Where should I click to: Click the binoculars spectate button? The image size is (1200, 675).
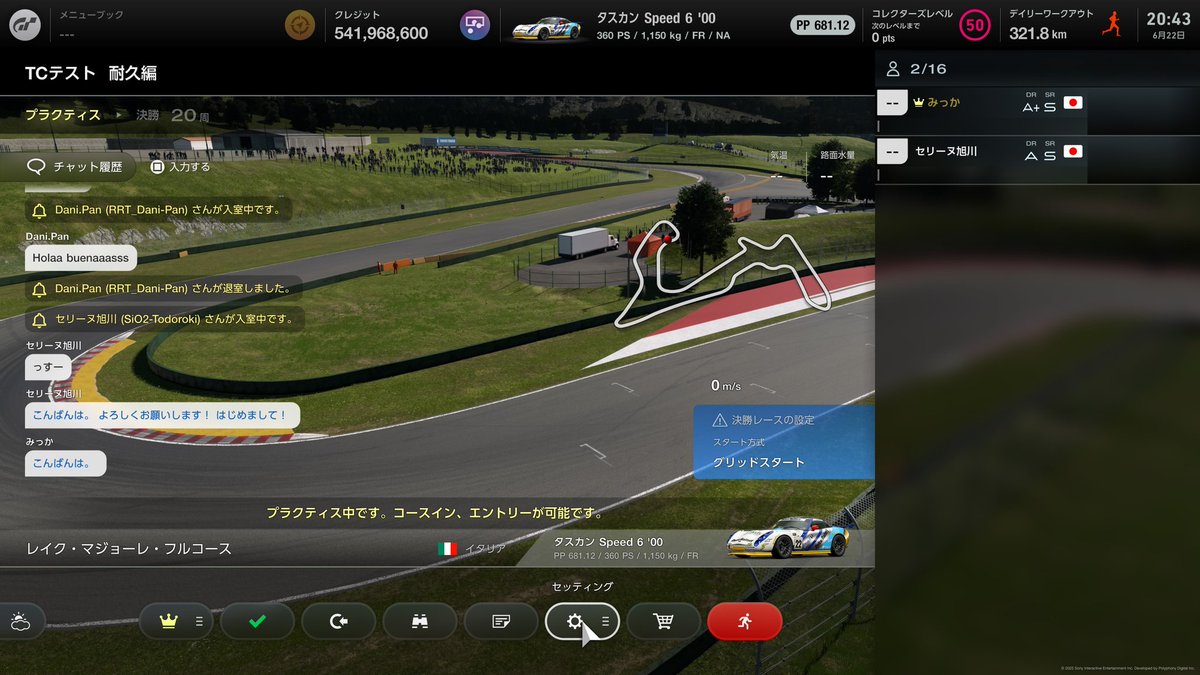pos(420,621)
